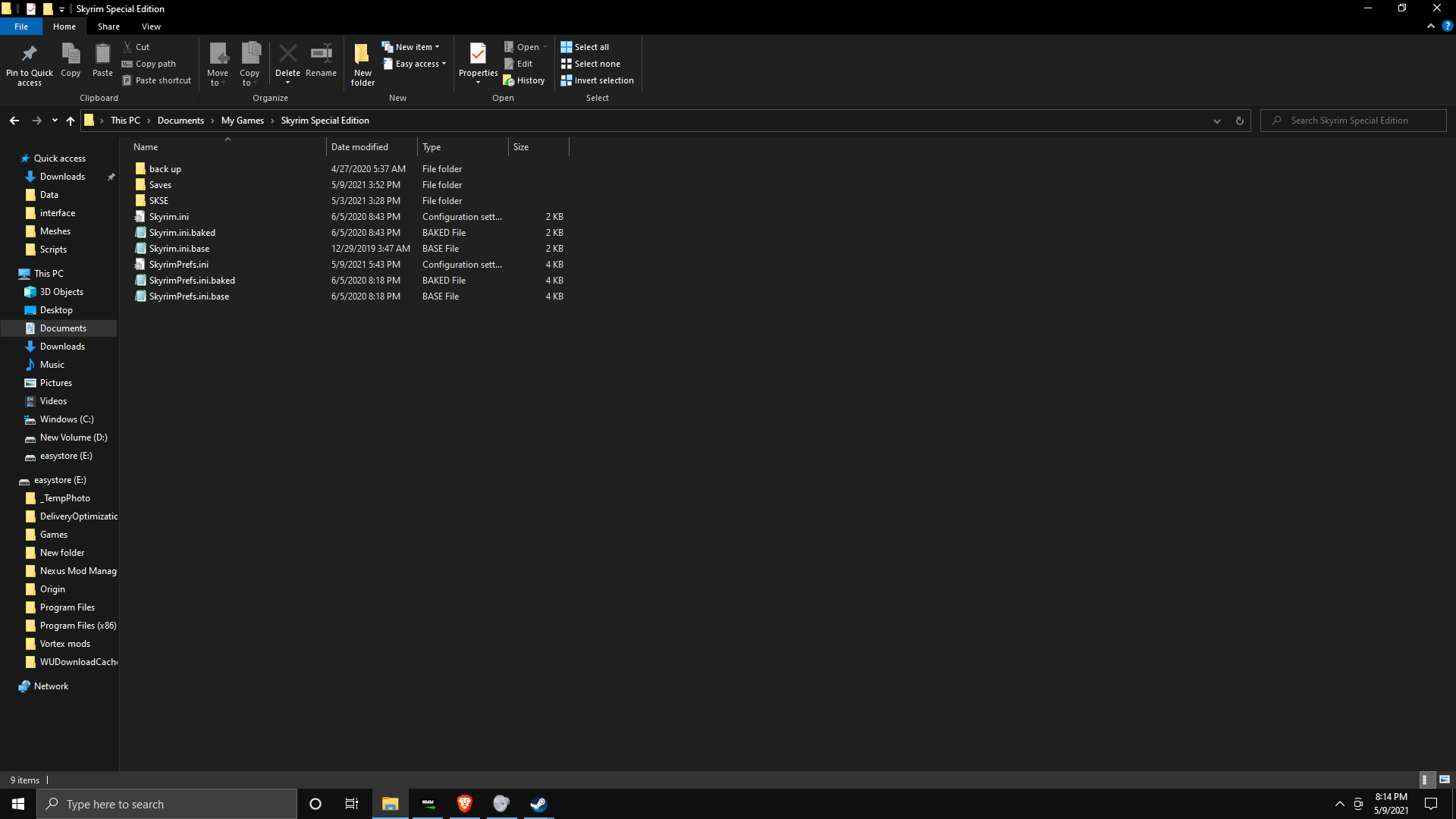Select the SkyrimPrefs.ini file
The image size is (1456, 819).
(179, 265)
